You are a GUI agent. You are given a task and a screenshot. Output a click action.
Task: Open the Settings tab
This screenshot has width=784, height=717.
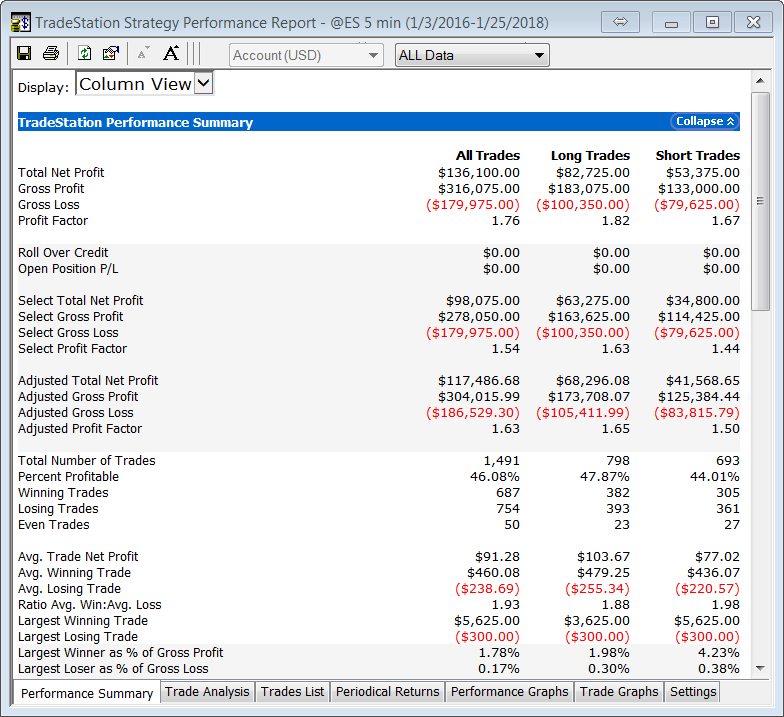click(x=693, y=692)
